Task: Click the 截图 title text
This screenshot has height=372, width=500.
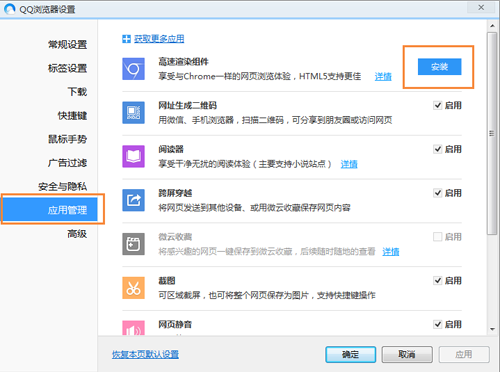Action: [x=167, y=281]
